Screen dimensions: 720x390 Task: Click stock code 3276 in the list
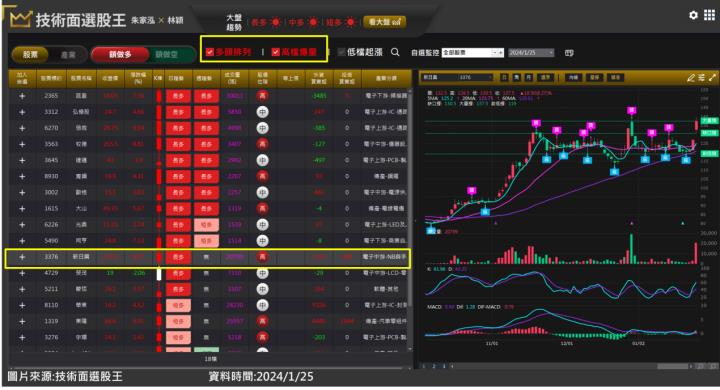click(x=51, y=338)
